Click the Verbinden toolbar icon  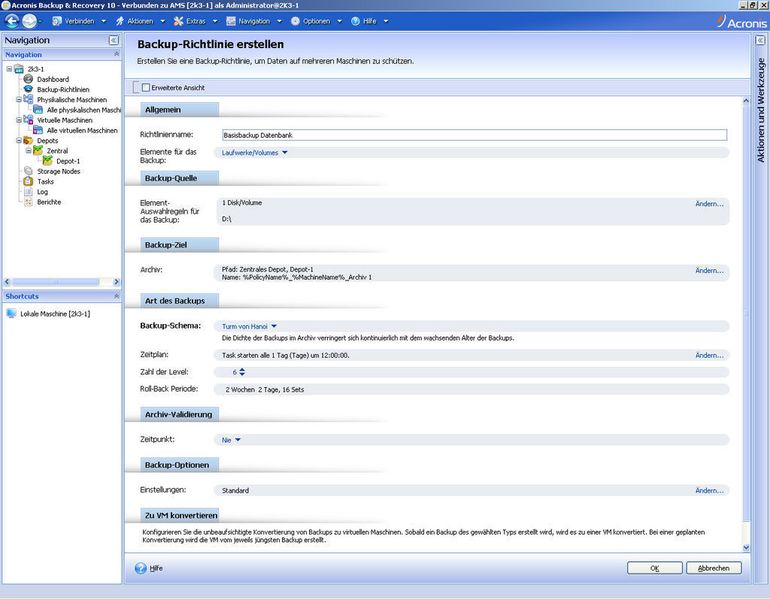(57, 21)
